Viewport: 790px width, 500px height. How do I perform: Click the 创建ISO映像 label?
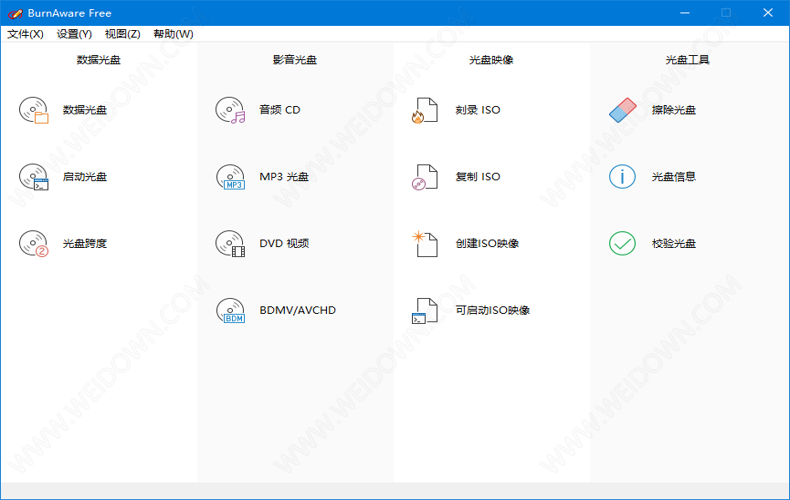click(x=487, y=243)
